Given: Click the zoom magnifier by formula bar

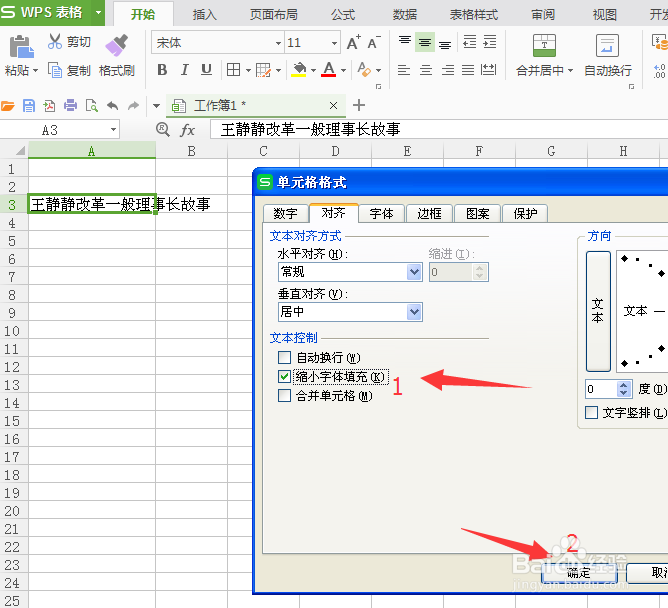Looking at the screenshot, I should tap(163, 129).
